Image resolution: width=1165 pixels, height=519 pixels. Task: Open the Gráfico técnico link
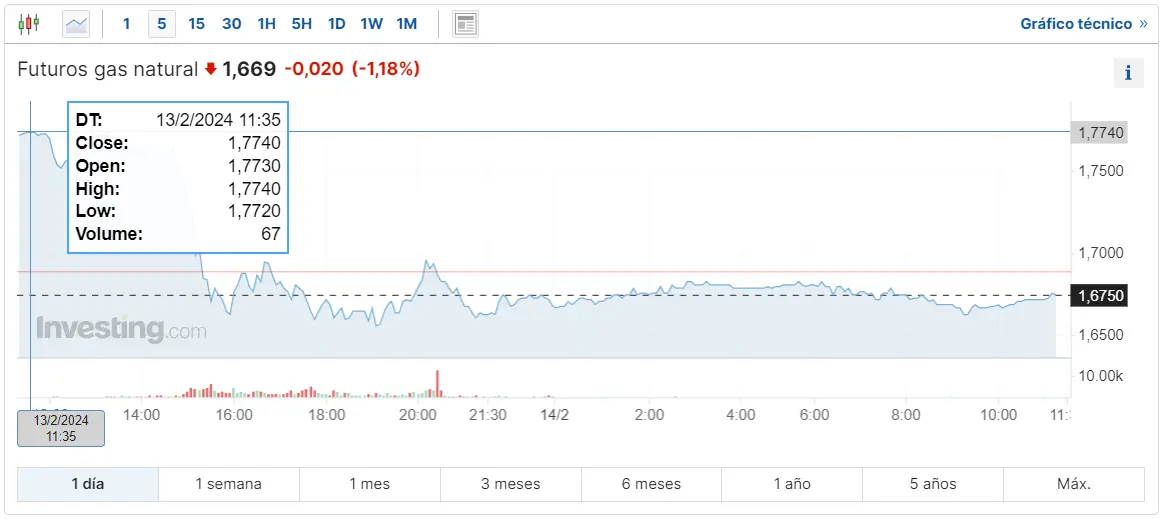pos(1083,23)
